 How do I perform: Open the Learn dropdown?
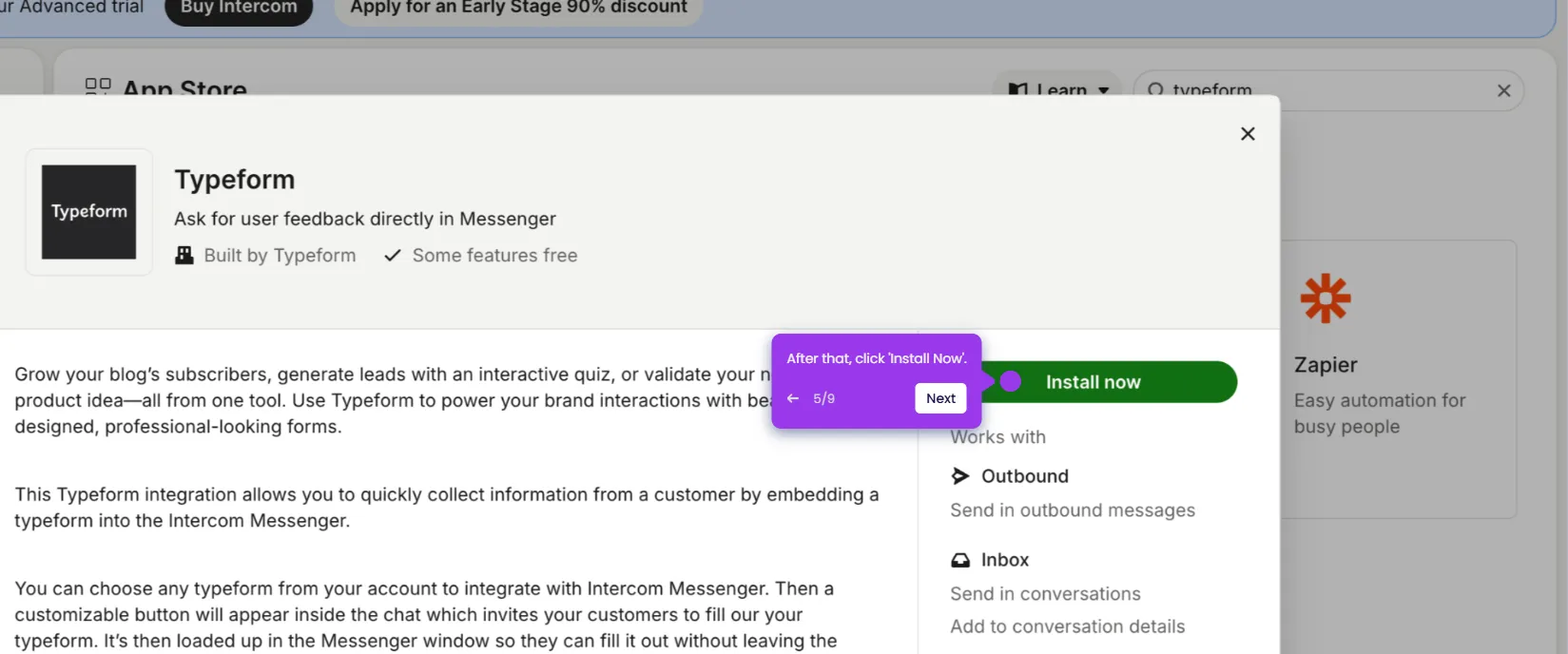click(1057, 89)
